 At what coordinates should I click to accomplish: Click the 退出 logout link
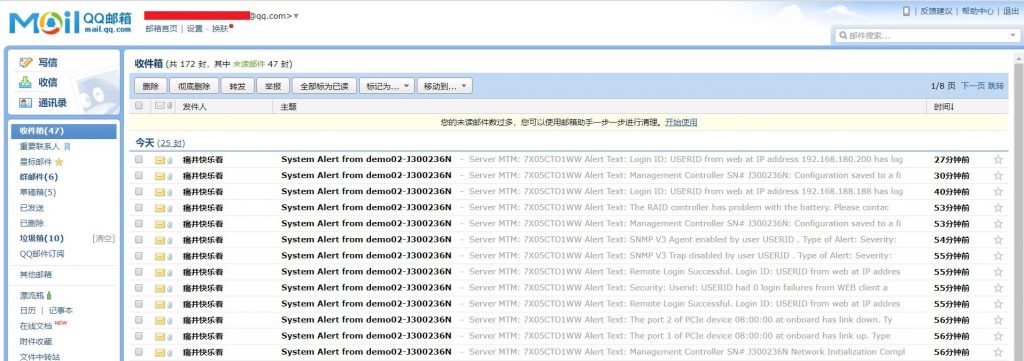(1010, 11)
